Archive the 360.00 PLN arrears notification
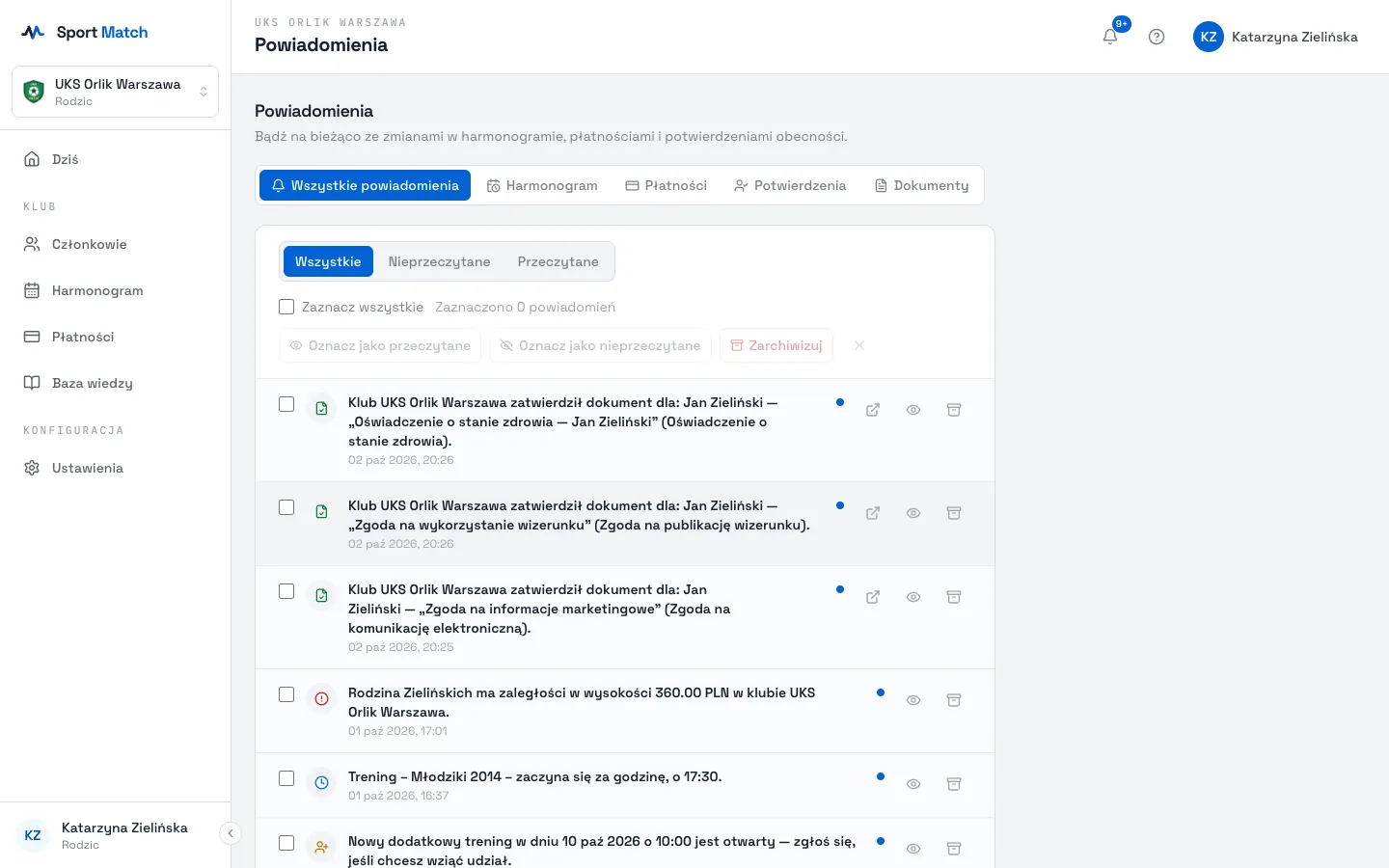This screenshot has width=1389, height=868. tap(954, 700)
